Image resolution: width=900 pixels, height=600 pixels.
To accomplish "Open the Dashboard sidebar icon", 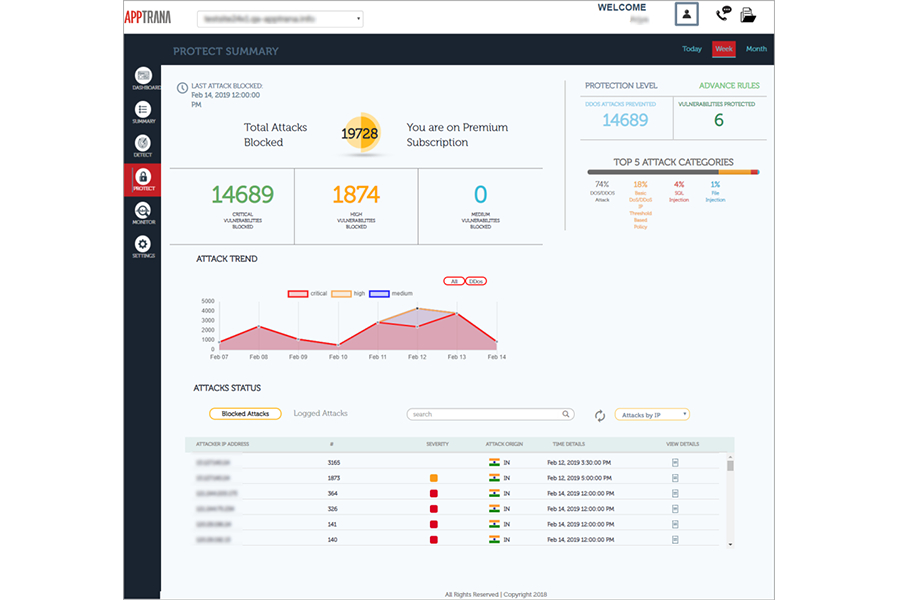I will [x=143, y=77].
